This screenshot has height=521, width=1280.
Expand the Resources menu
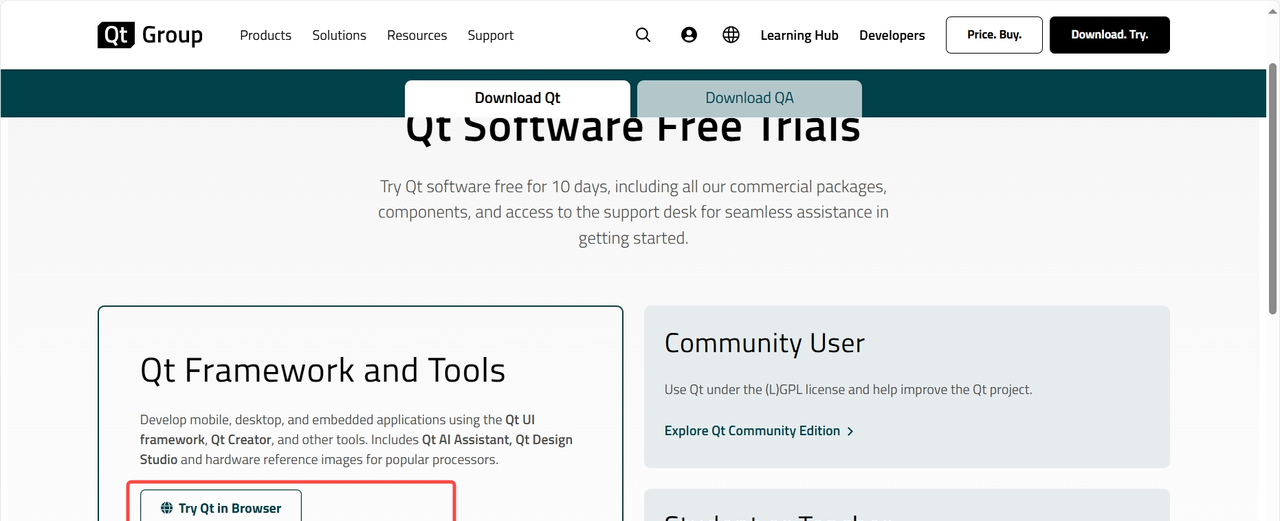[417, 35]
